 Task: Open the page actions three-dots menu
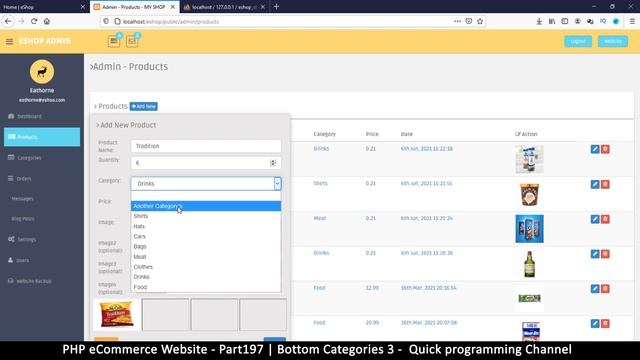[x=457, y=21]
